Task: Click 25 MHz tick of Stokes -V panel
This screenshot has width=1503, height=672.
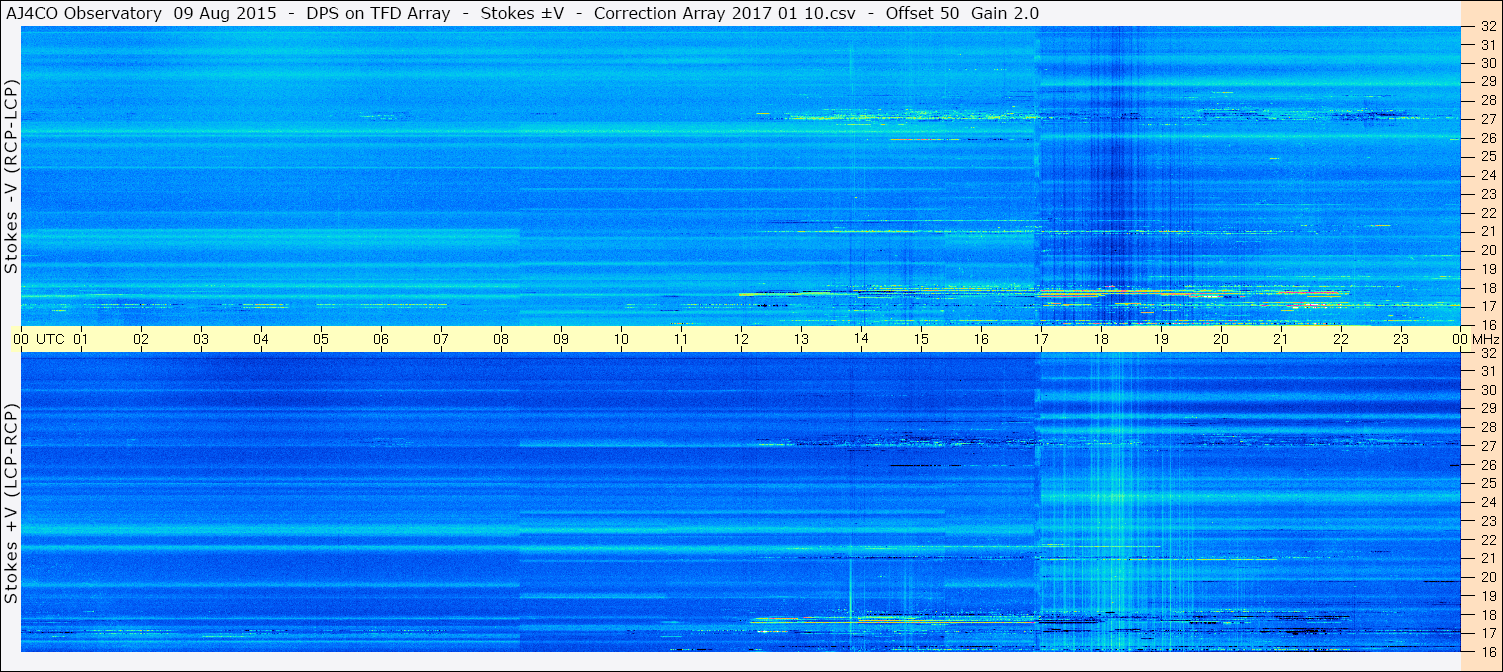Action: click(1487, 156)
